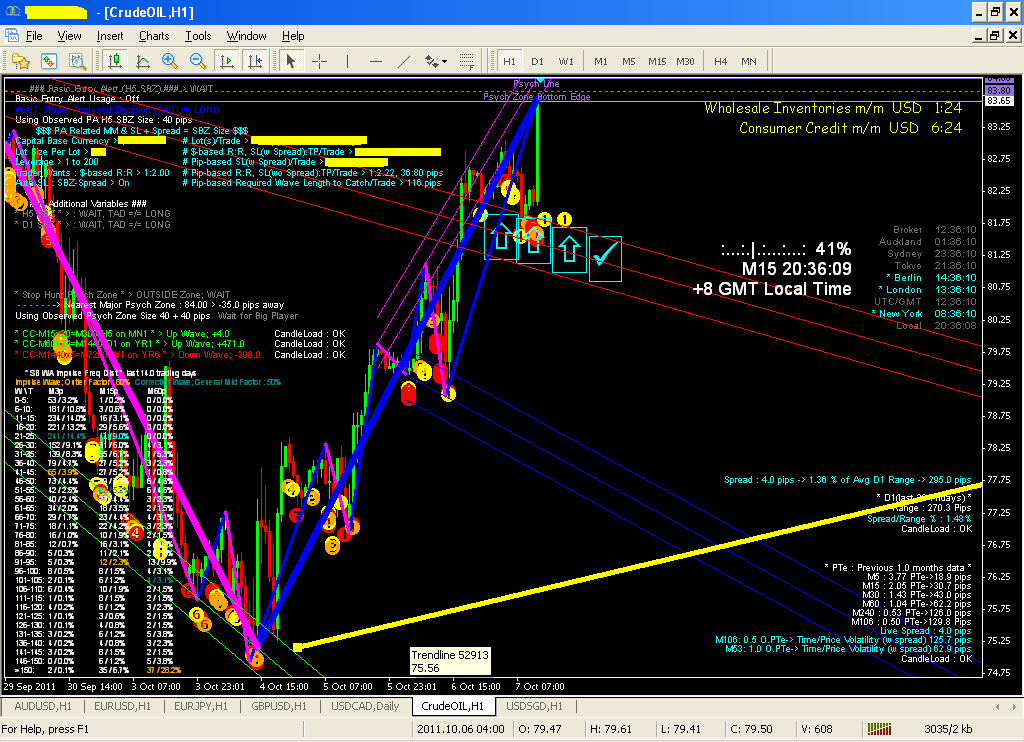Switch to the USDCAD,Daily chart tab

pyautogui.click(x=367, y=705)
